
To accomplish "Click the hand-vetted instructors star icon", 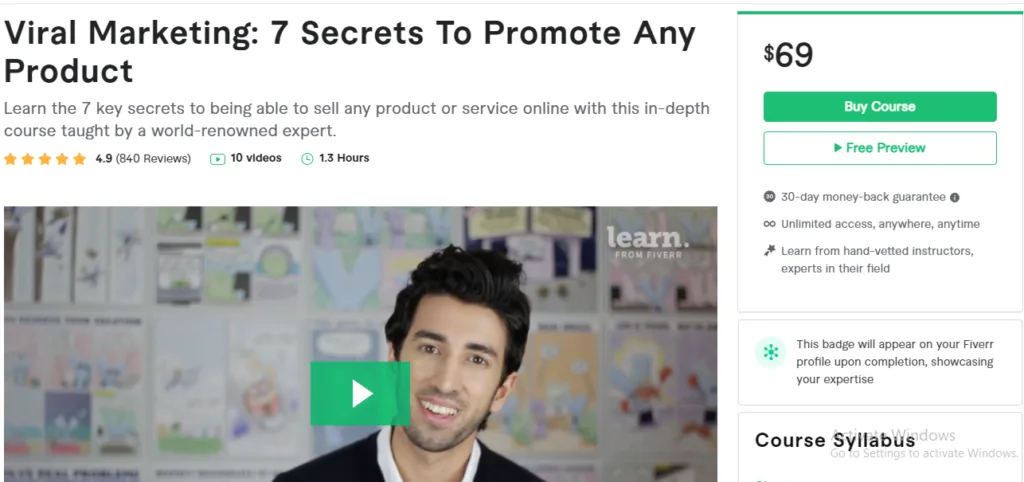I will pos(769,251).
